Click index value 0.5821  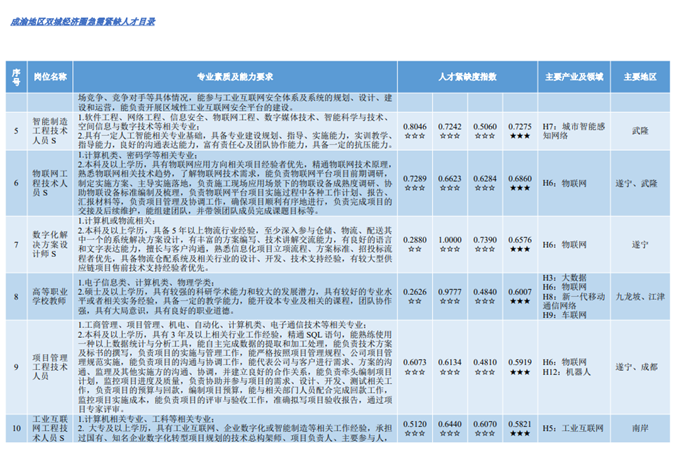[520, 423]
